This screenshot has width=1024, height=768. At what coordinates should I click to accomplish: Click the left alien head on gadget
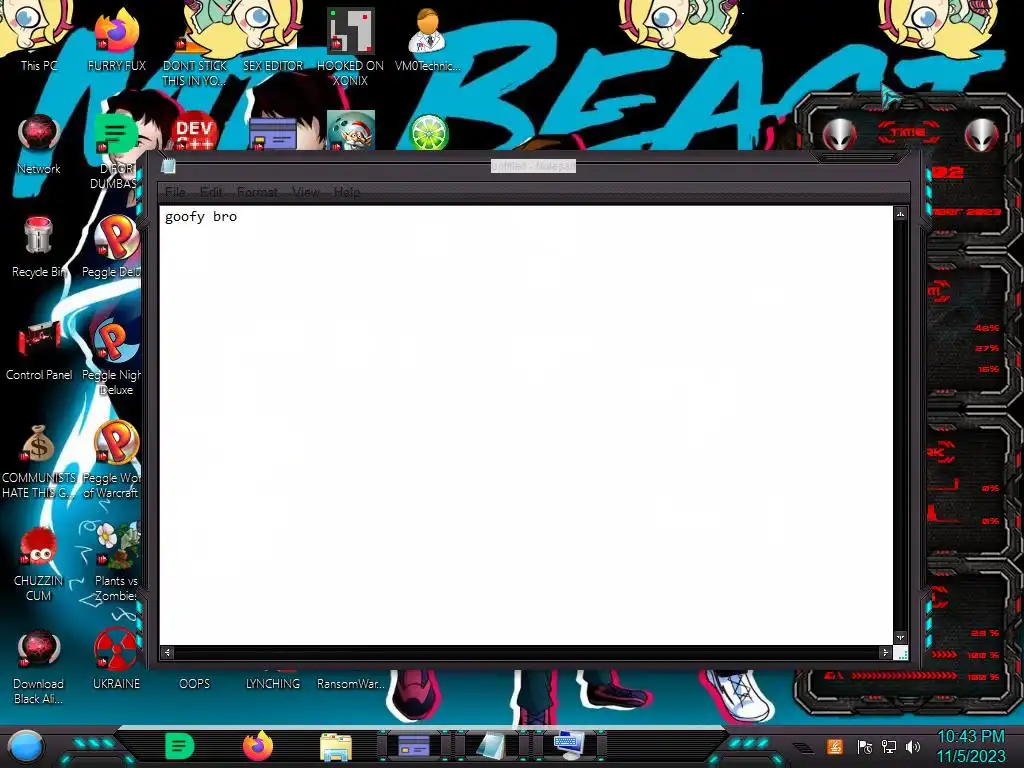(839, 135)
